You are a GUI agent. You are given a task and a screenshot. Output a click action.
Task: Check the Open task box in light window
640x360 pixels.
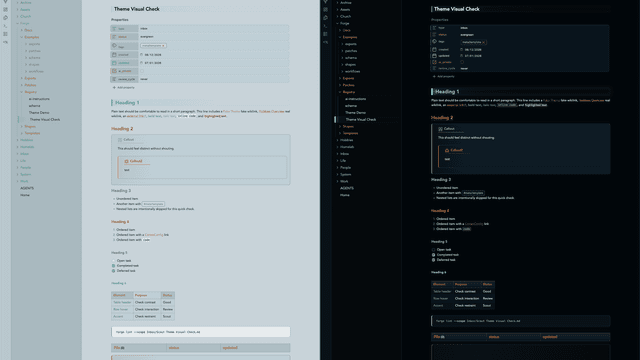pos(113,260)
